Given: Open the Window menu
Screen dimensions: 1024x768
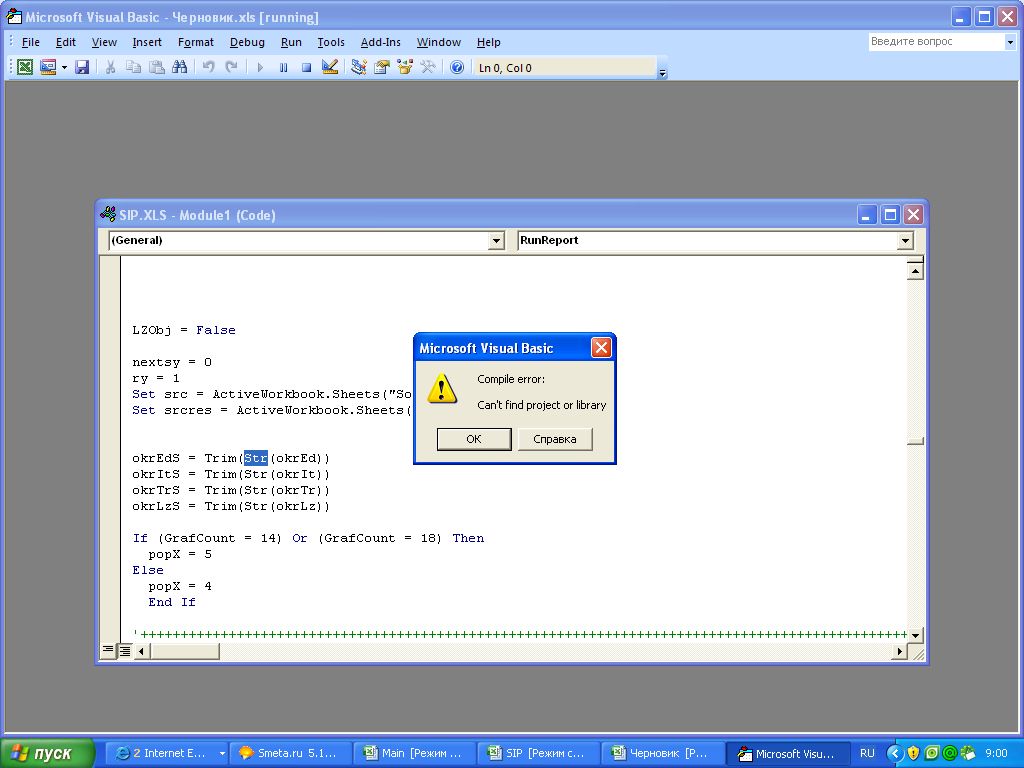Looking at the screenshot, I should click(x=439, y=42).
